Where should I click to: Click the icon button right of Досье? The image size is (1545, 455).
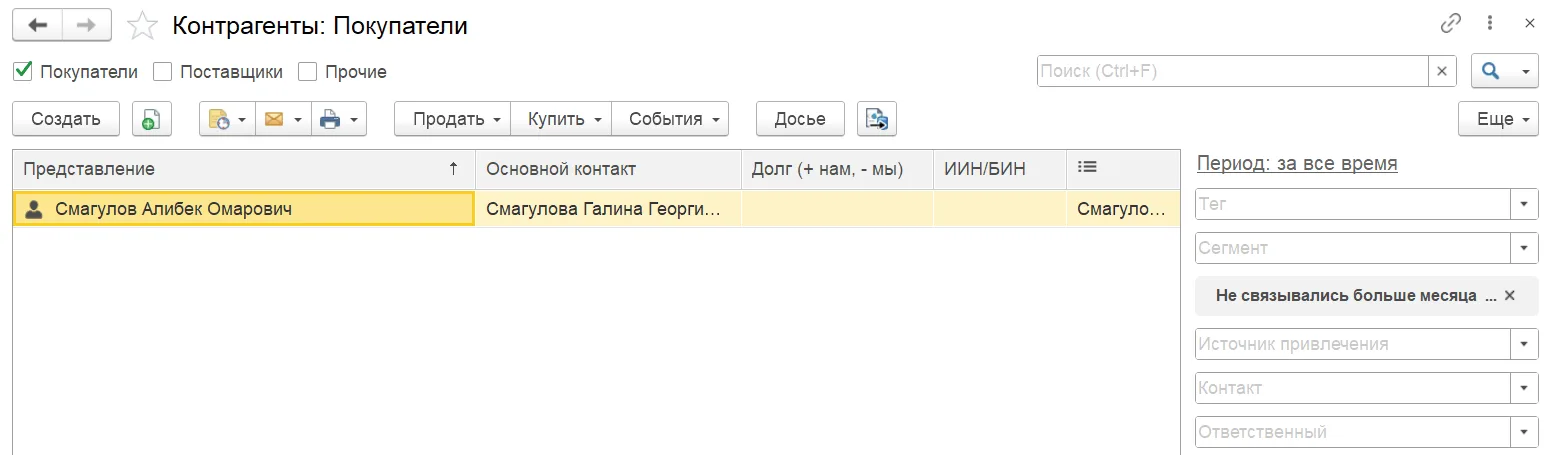coord(877,119)
